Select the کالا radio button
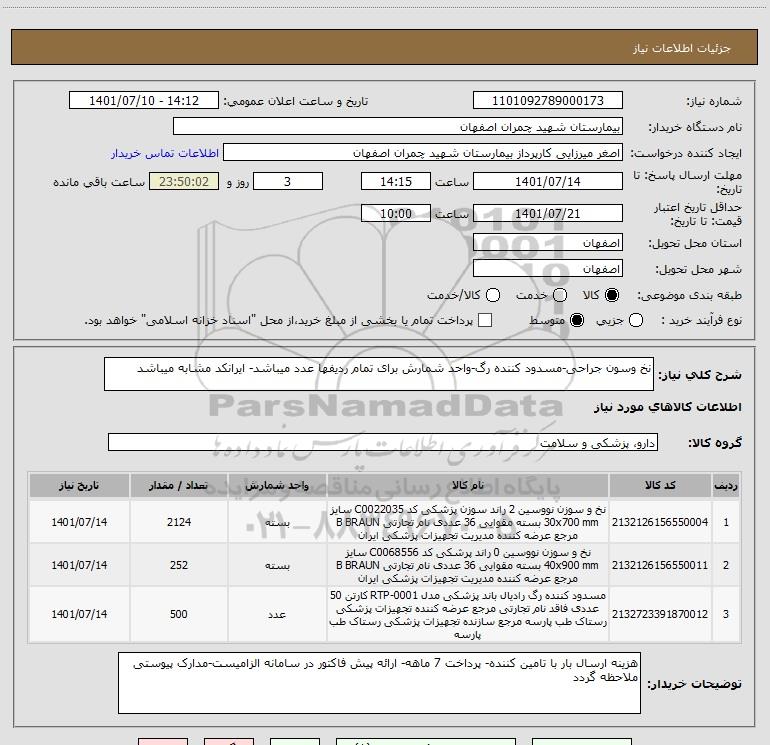Screen dimensions: 770x745 coord(612,295)
